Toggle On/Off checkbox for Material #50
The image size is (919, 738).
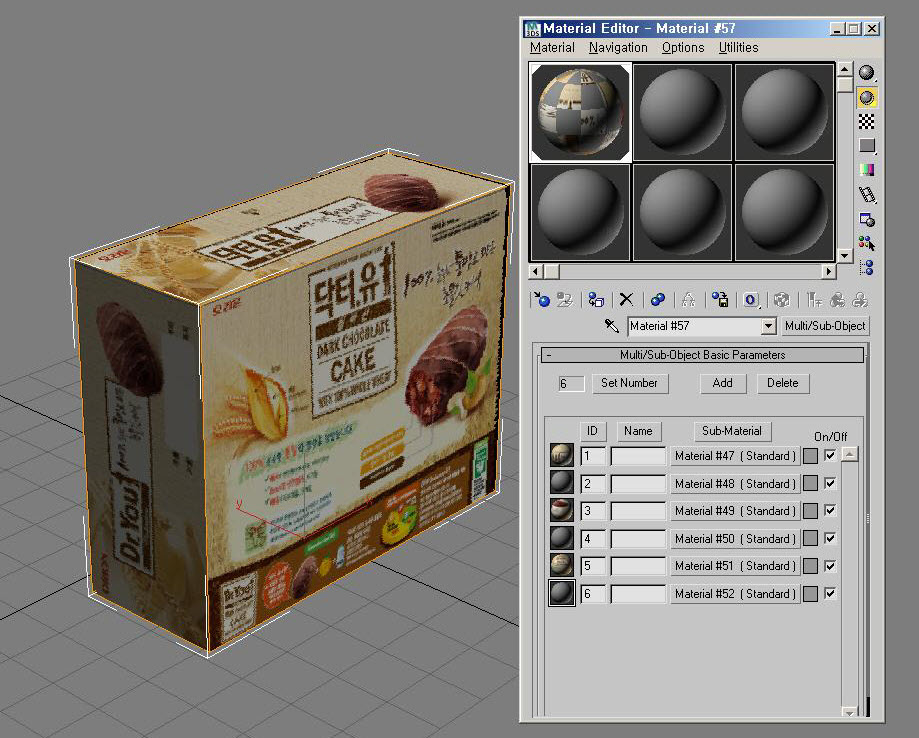pos(830,538)
